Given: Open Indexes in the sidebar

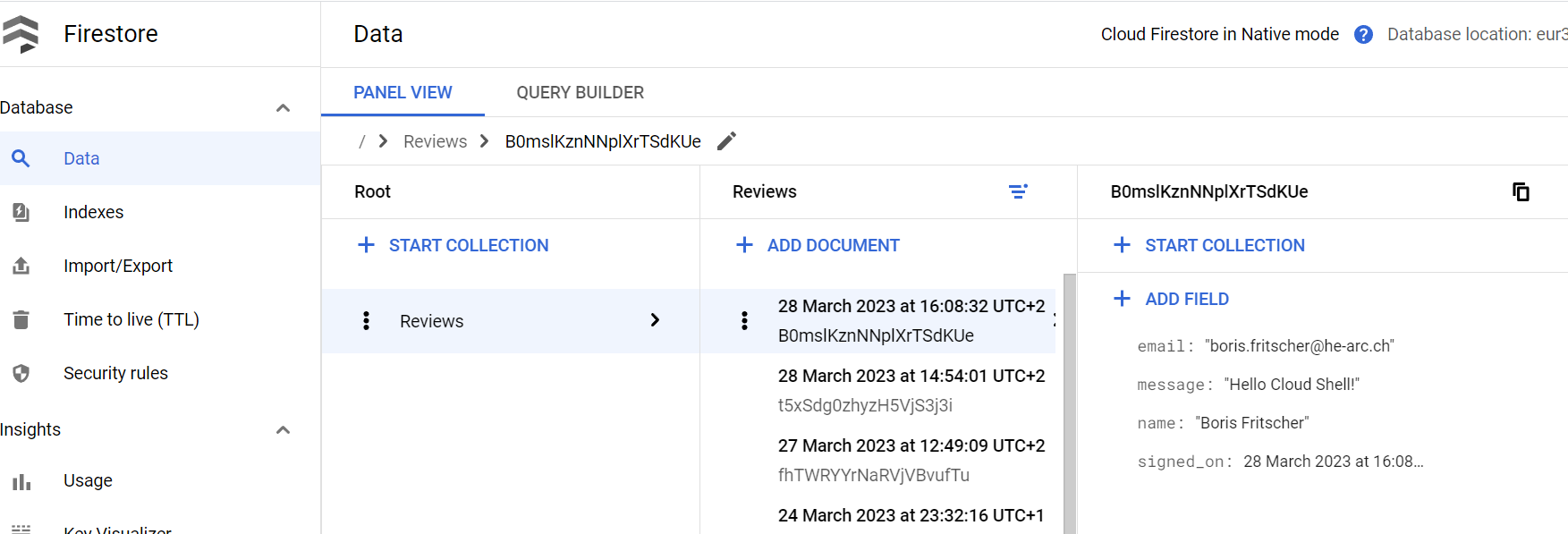Looking at the screenshot, I should (x=93, y=212).
